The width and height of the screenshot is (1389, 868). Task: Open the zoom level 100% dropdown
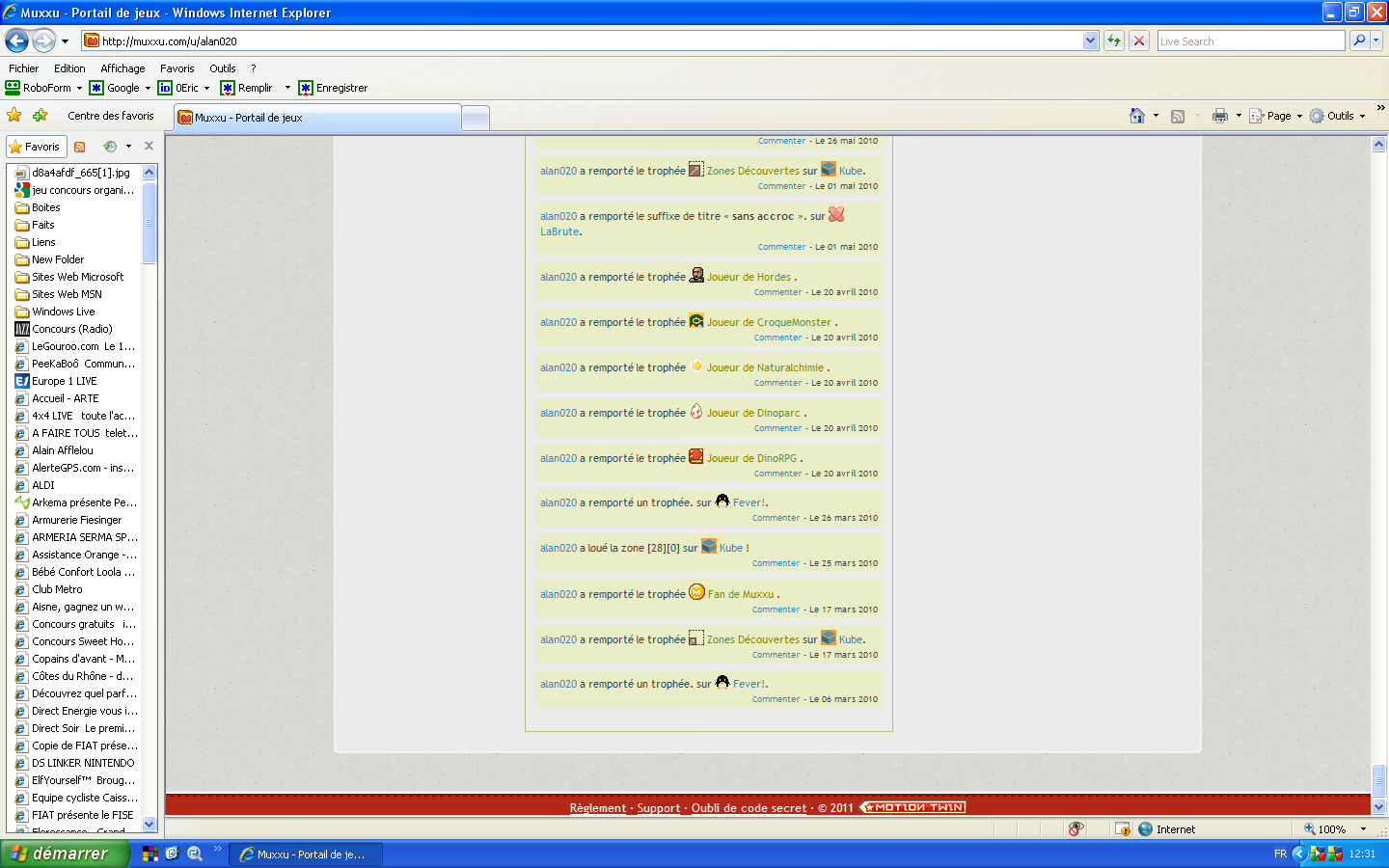coord(1363,829)
